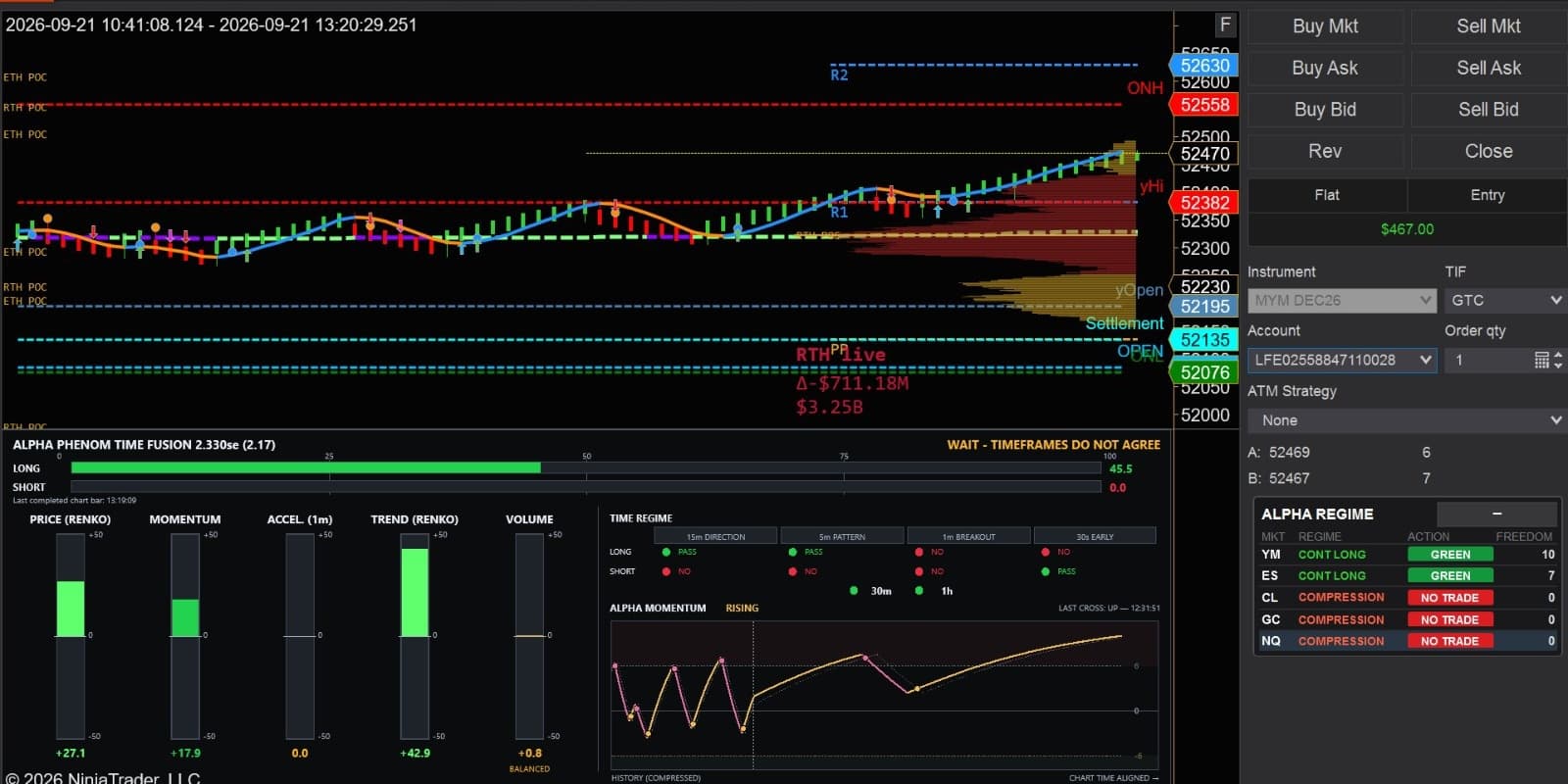Click the LONG fusion progress bar
The height and width of the screenshot is (784, 1568).
[x=586, y=468]
